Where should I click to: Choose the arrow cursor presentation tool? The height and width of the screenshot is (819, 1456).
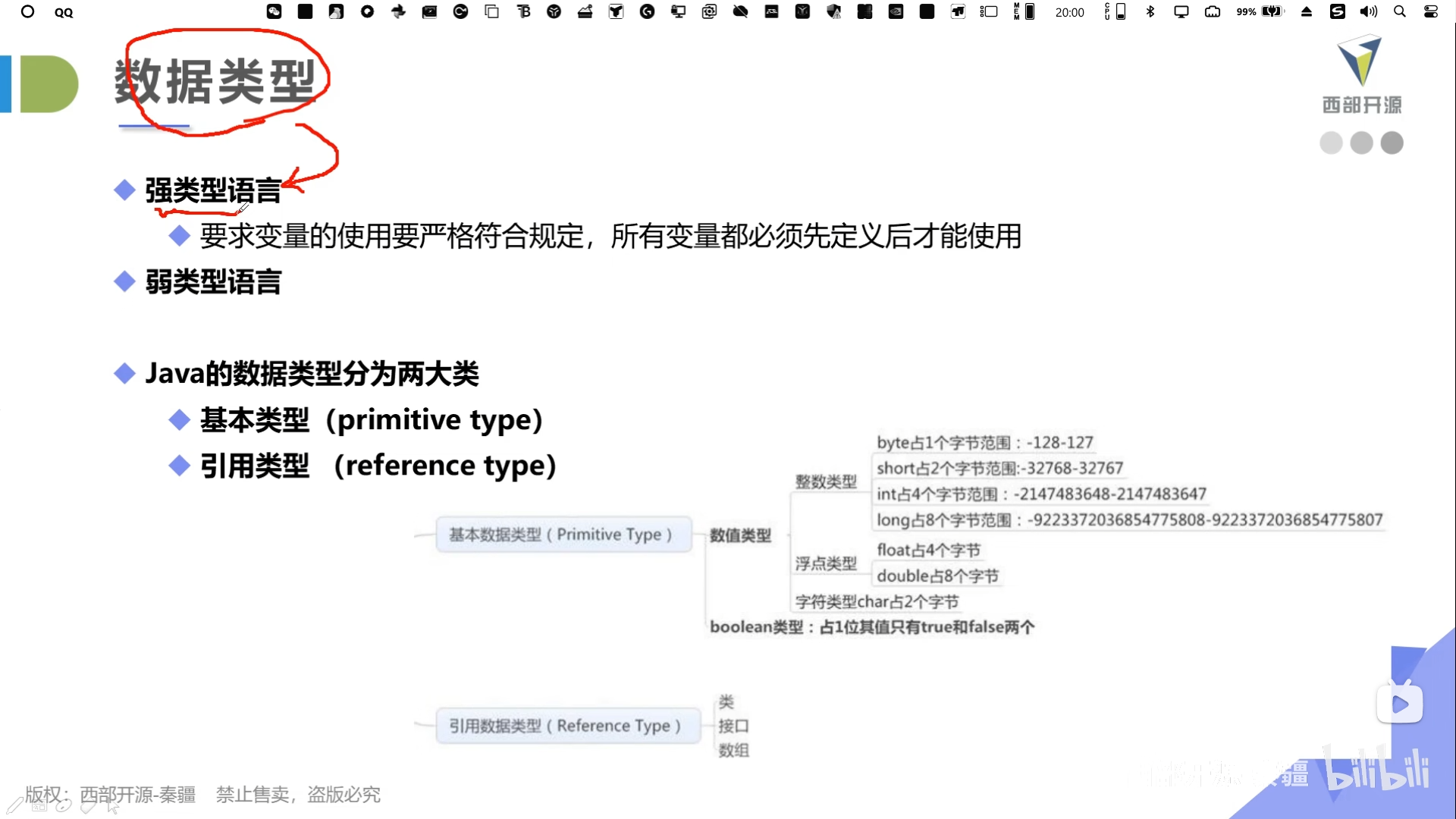coord(113,806)
